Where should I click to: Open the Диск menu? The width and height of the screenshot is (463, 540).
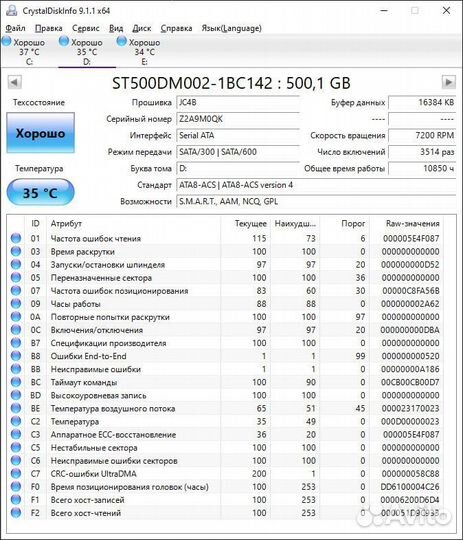coord(142,28)
